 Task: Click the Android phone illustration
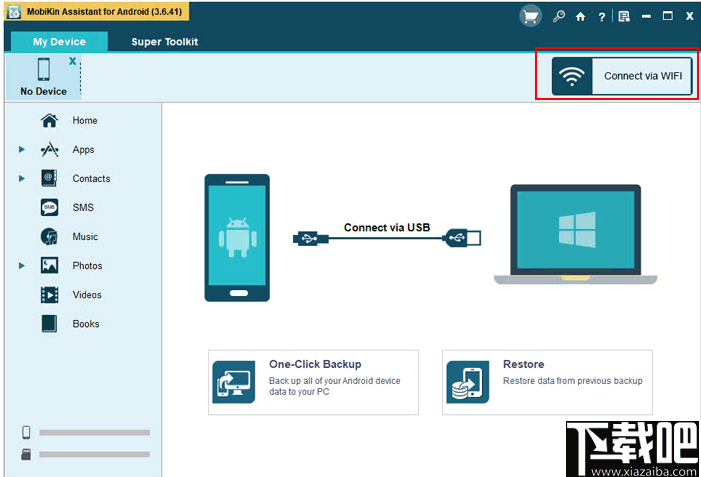point(237,238)
